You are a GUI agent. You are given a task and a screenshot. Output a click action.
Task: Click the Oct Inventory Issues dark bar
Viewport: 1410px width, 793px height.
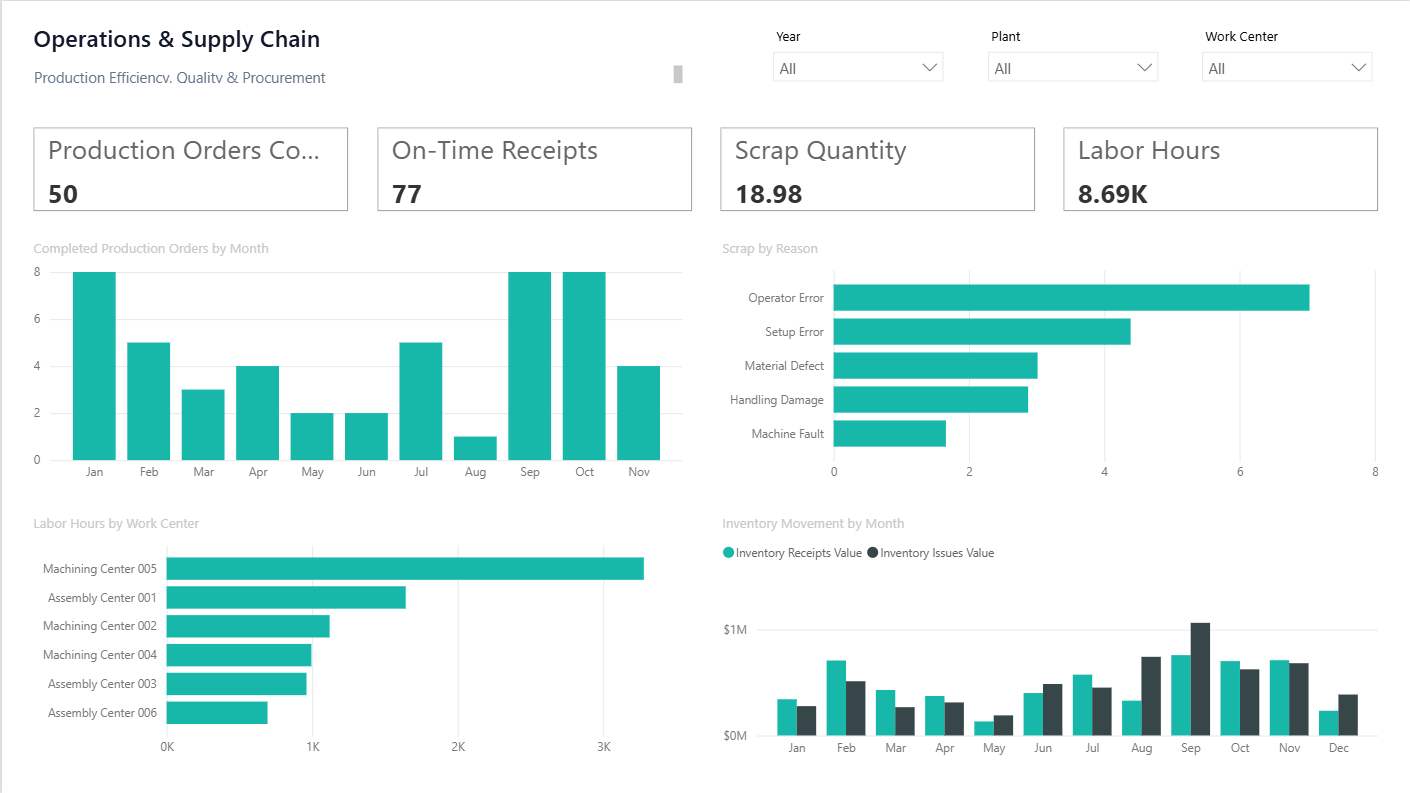(1250, 702)
